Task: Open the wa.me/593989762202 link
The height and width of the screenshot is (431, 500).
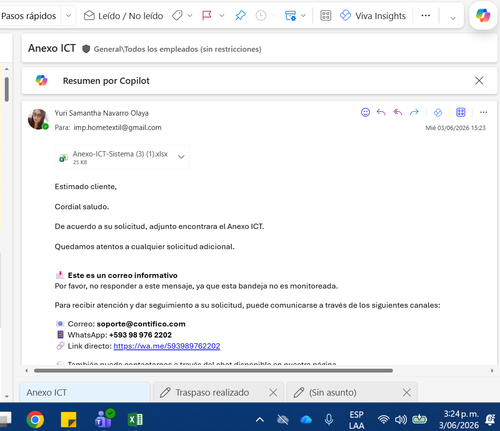Action: (x=167, y=346)
